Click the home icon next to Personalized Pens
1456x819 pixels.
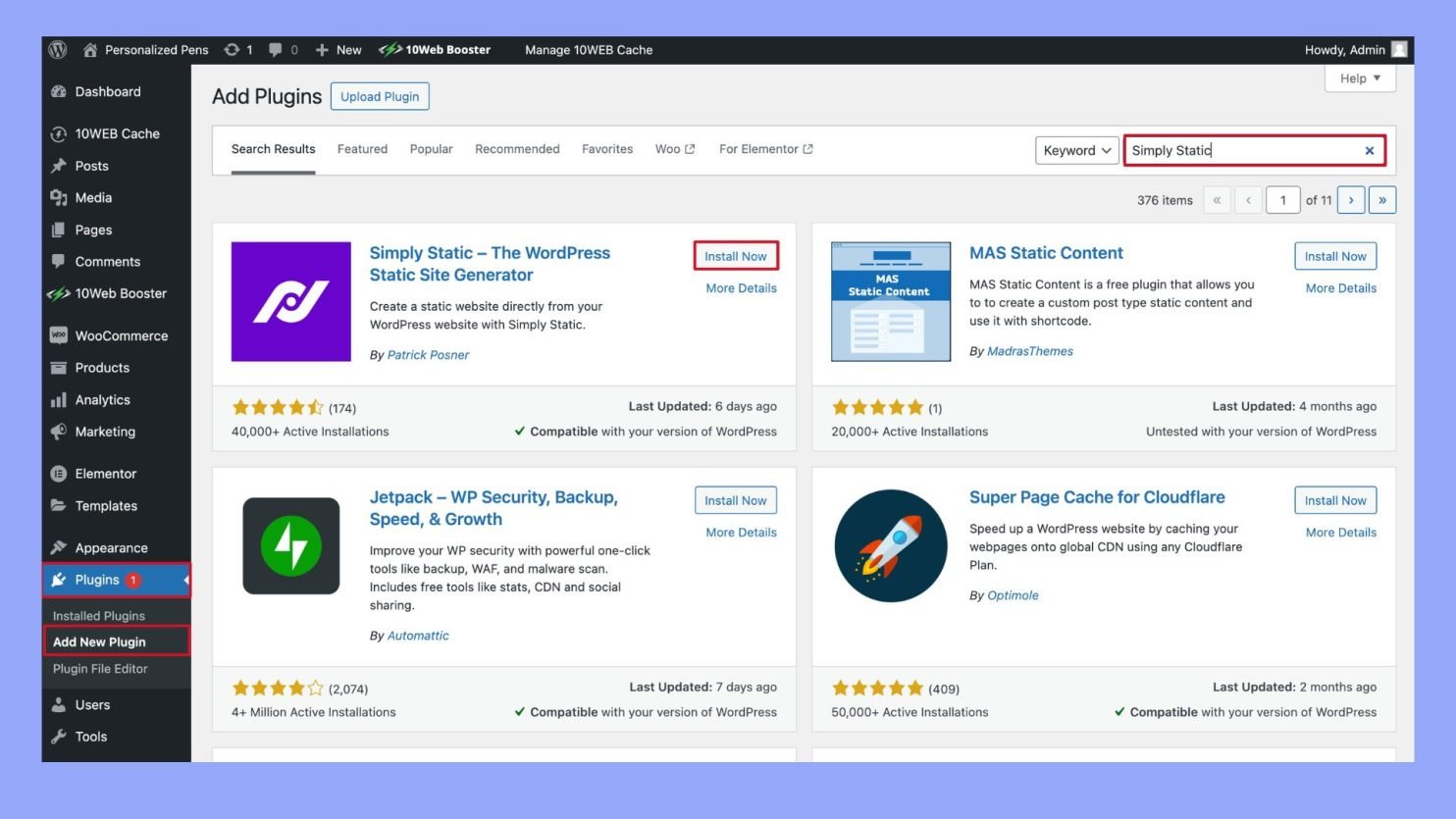pos(89,49)
